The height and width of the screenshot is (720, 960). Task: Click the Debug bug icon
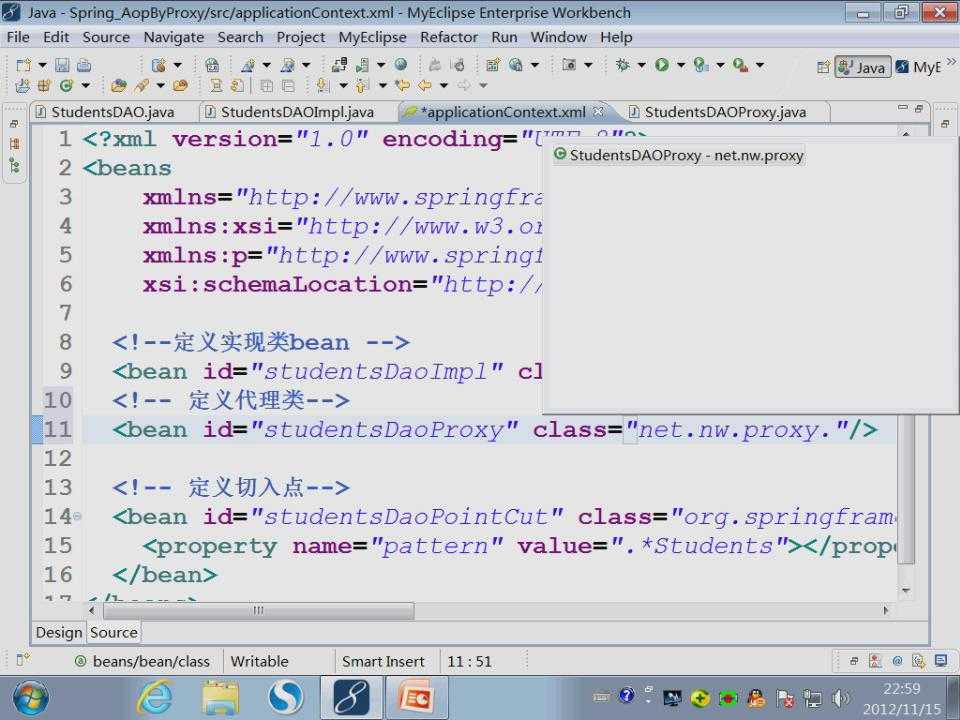623,64
